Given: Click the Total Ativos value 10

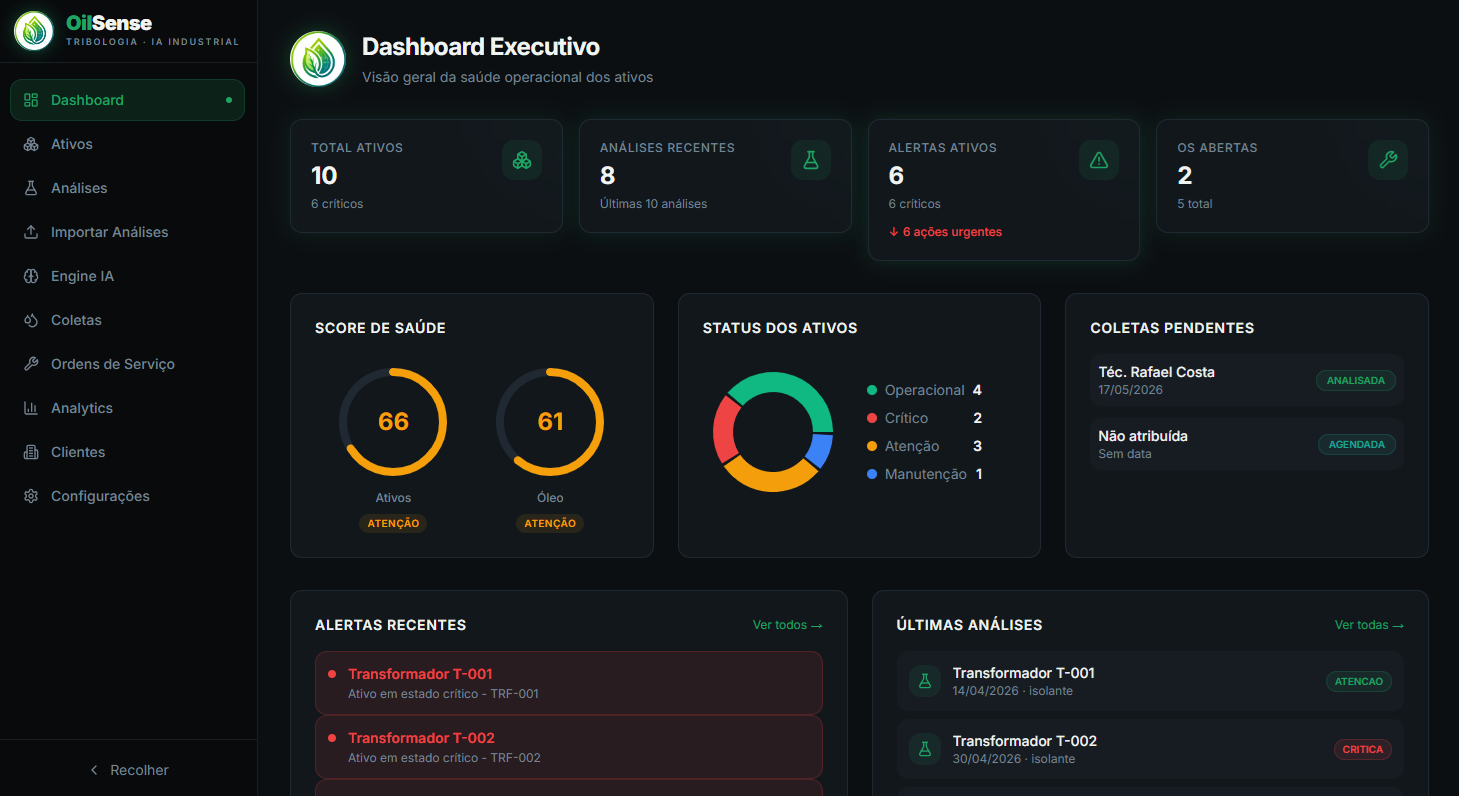Looking at the screenshot, I should pyautogui.click(x=324, y=176).
